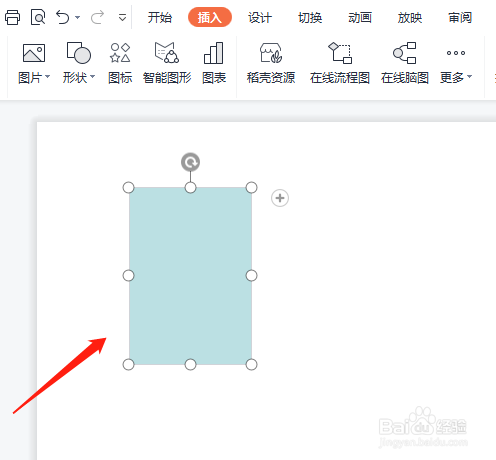This screenshot has width=496, height=460.
Task: Expand the 更多 dropdown arrow
Action: click(470, 77)
